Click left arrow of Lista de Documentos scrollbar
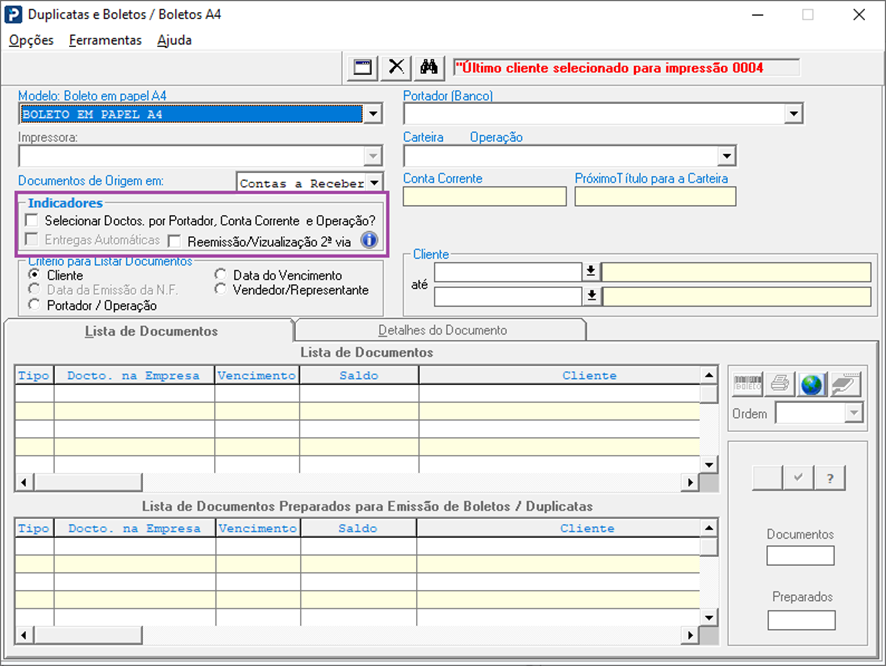 point(24,482)
